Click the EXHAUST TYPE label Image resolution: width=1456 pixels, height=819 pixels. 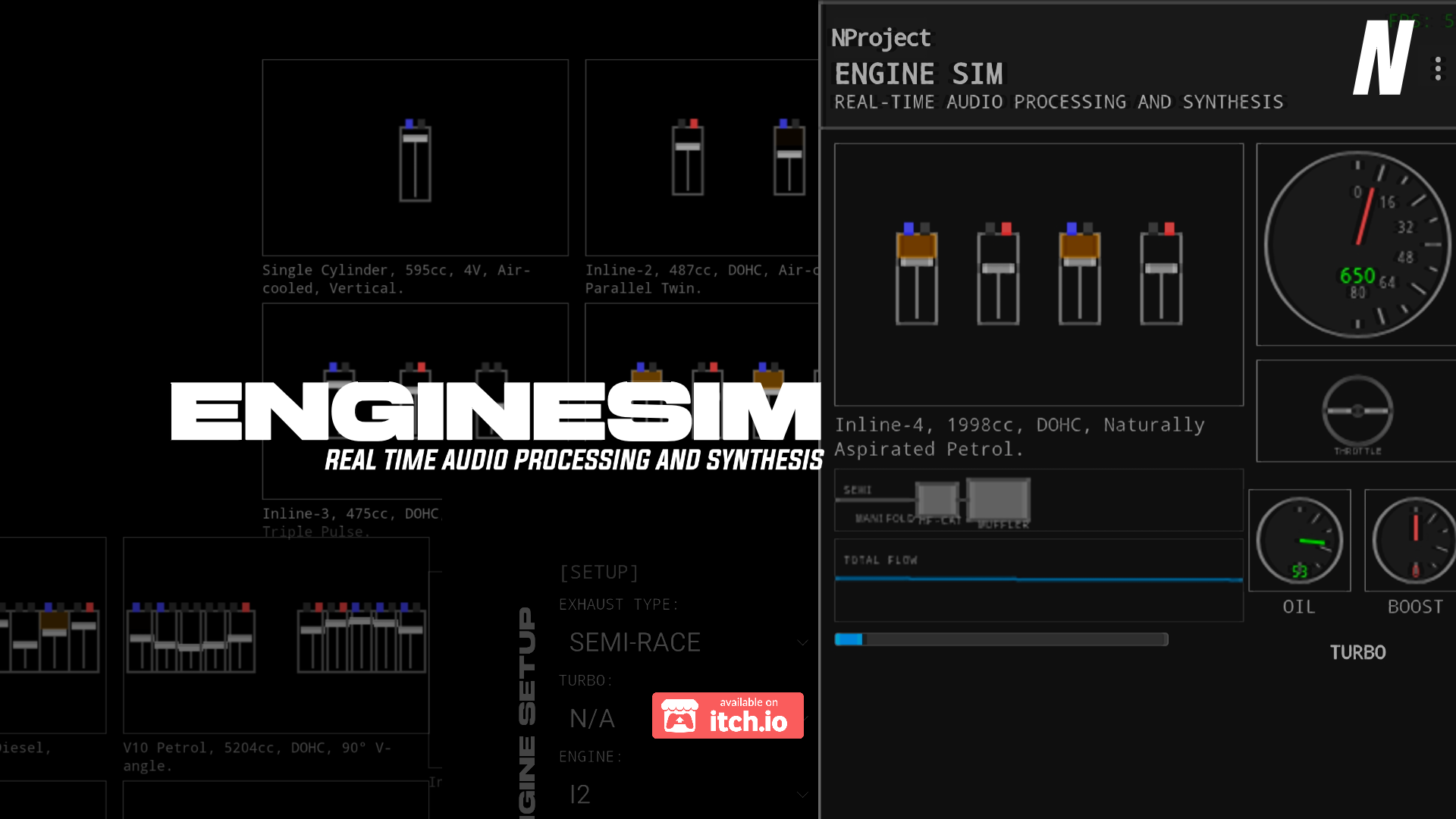(x=619, y=604)
